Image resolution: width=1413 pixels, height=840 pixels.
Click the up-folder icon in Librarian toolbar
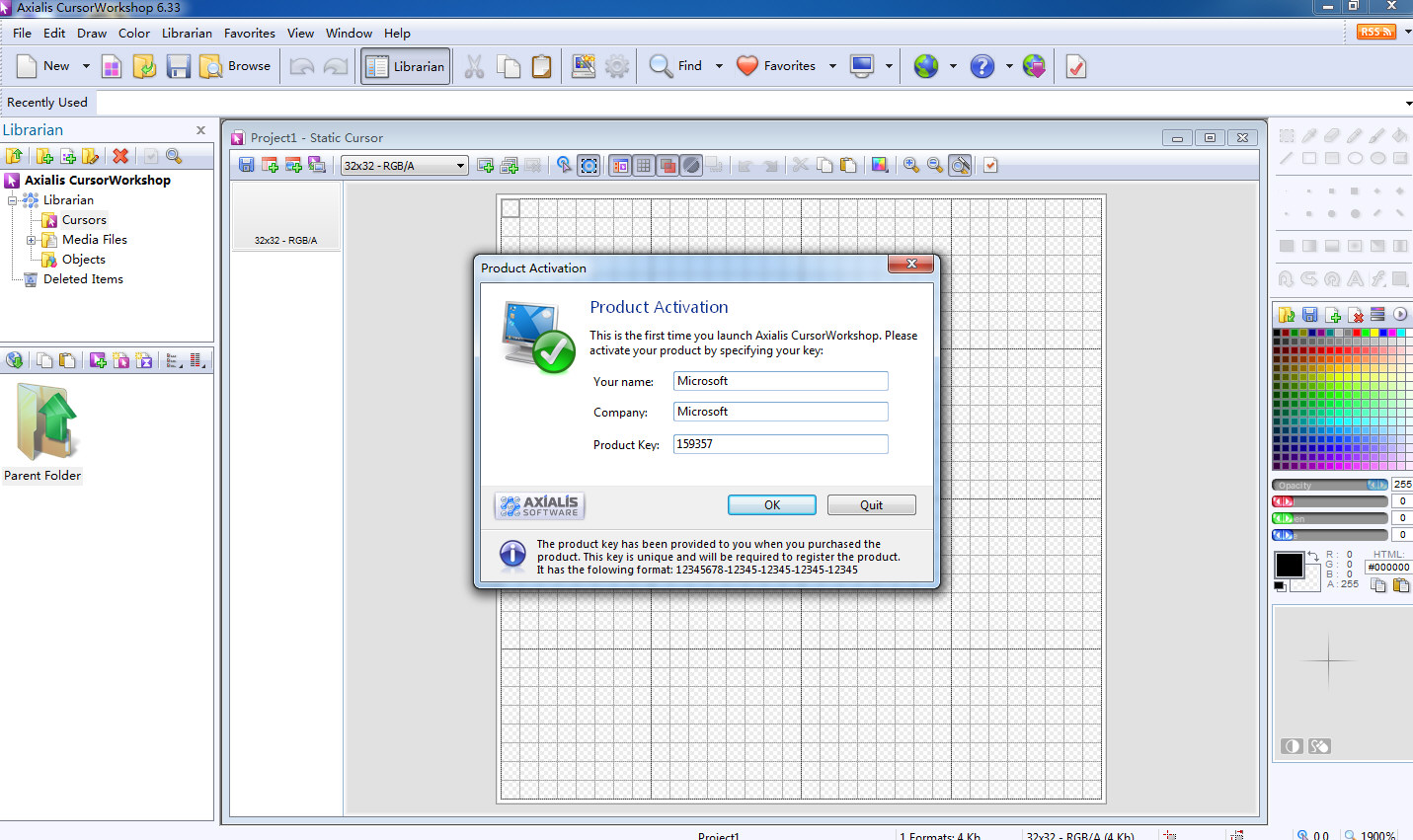(x=14, y=156)
